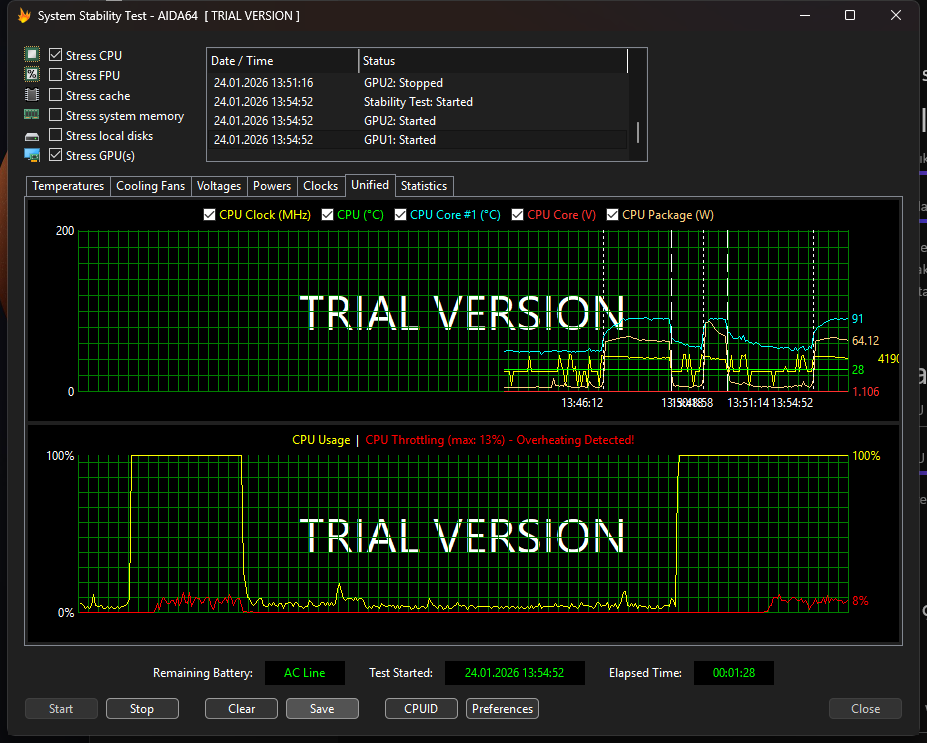Click the Stress CPU processor icon
Viewport: 927px width, 743px height.
point(31,55)
